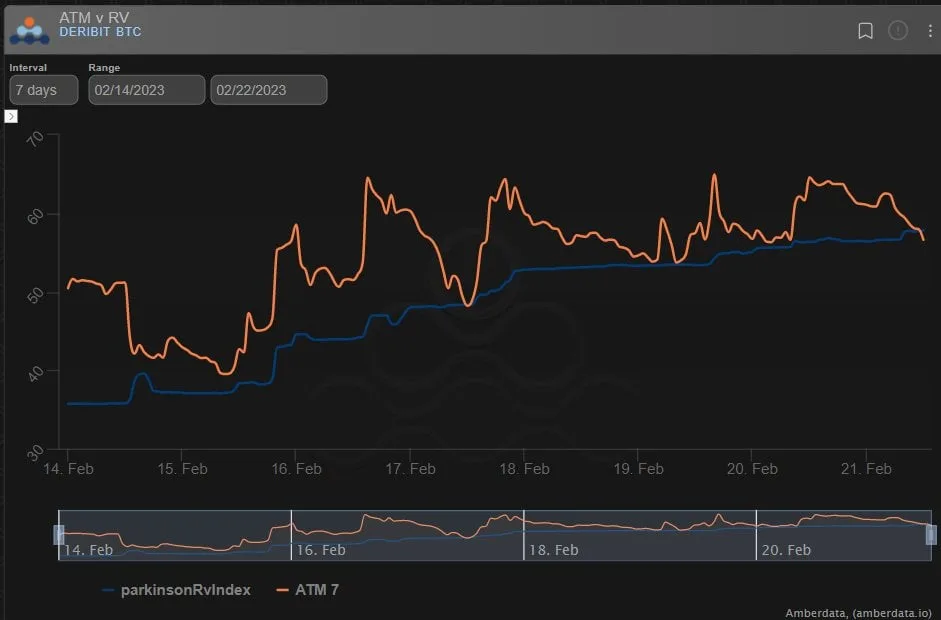Click the Interval label

coord(28,68)
